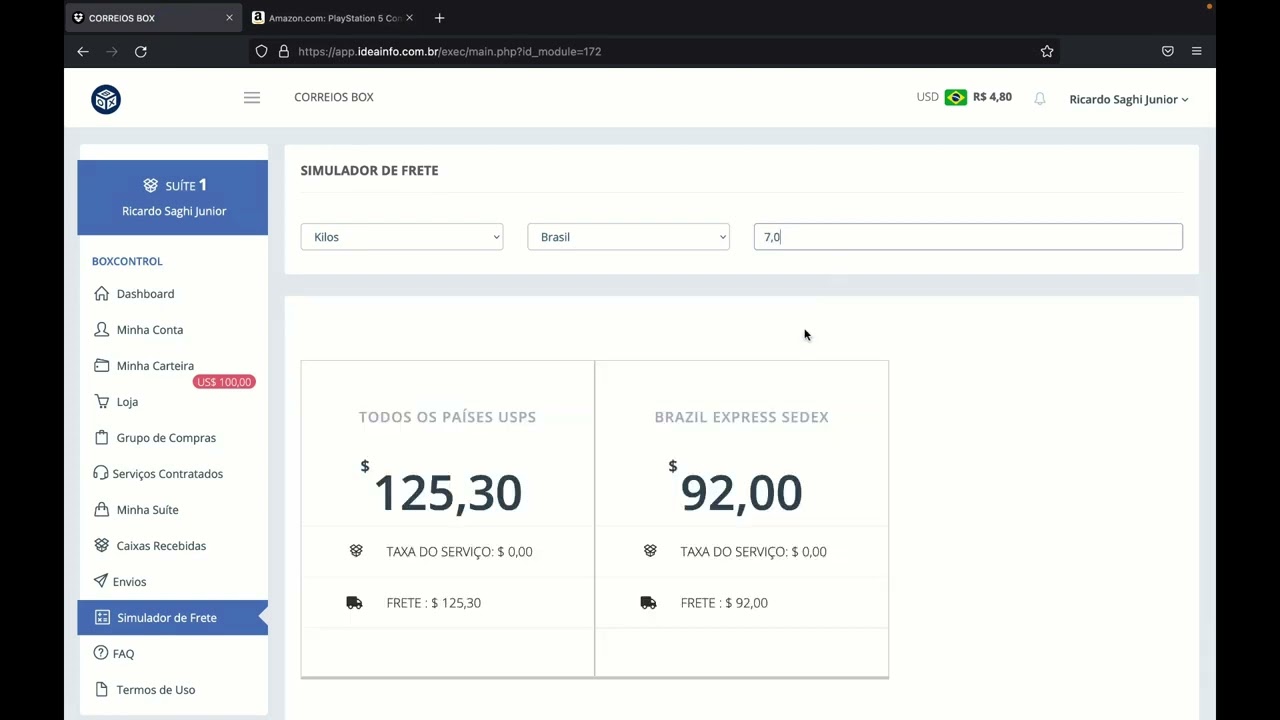Click the 125,30 price value
Screen dimensions: 1280x720
tap(447, 492)
